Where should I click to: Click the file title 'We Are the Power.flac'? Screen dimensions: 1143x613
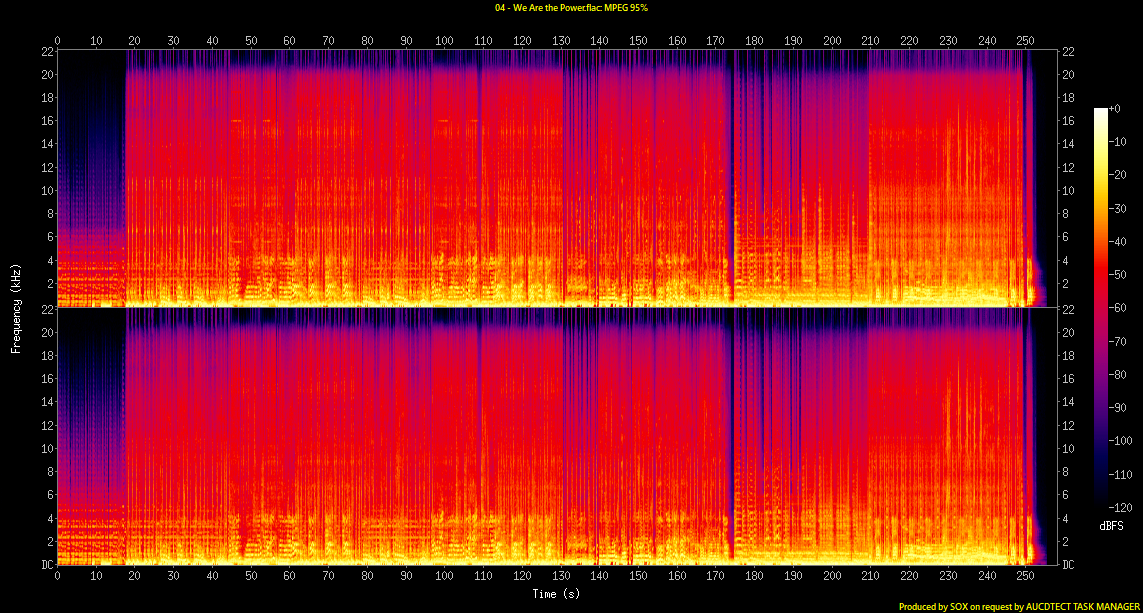click(x=549, y=7)
